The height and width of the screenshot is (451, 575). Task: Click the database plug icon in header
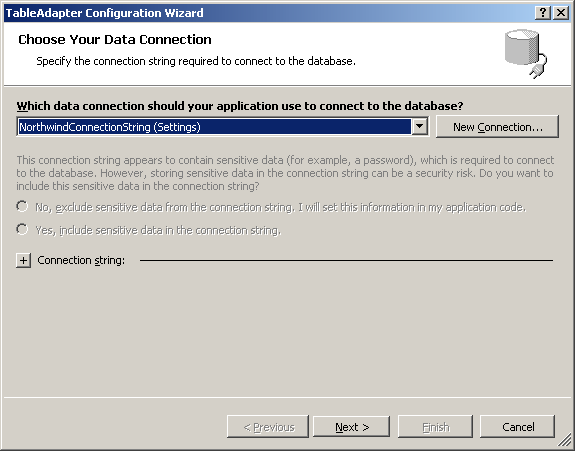[x=525, y=54]
